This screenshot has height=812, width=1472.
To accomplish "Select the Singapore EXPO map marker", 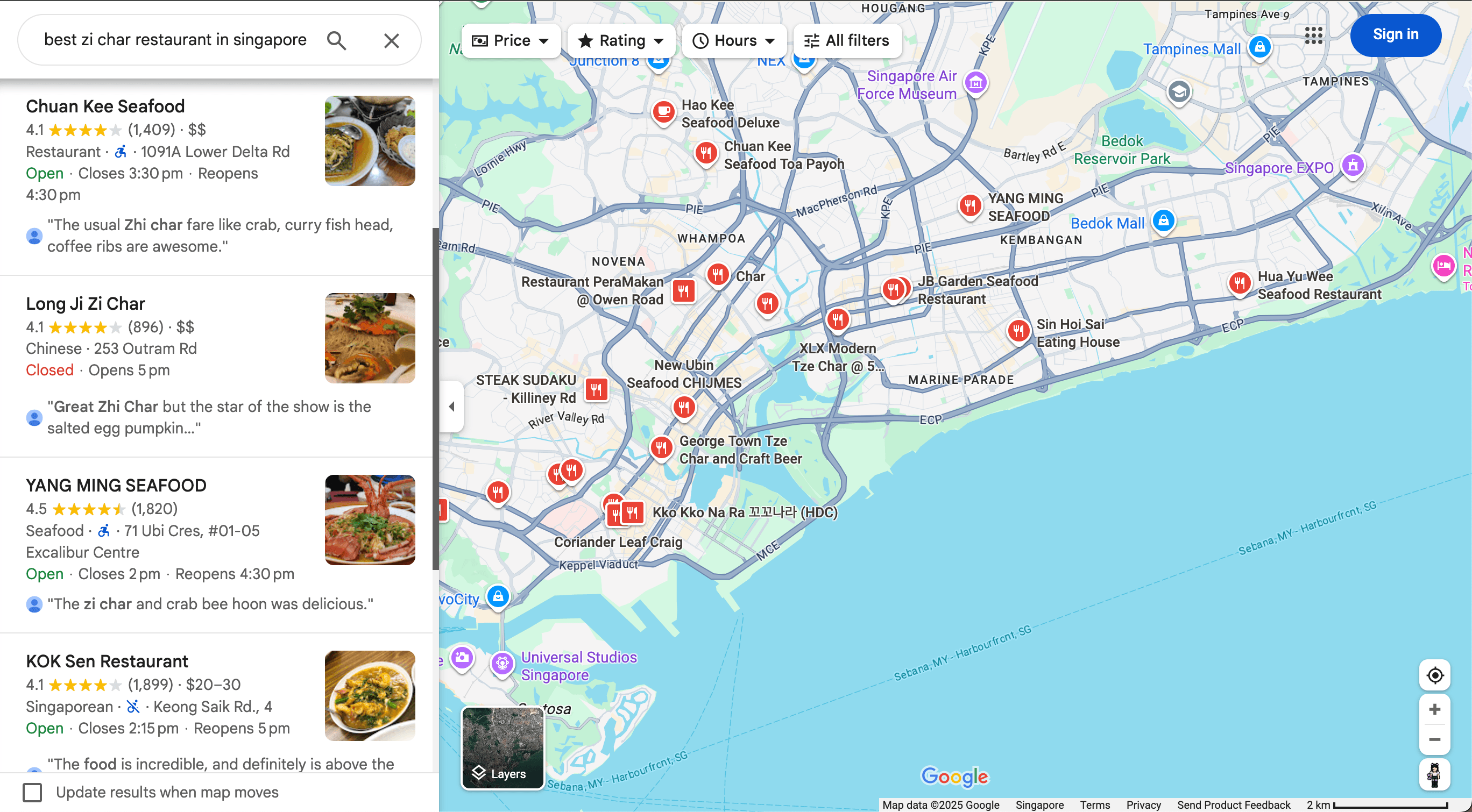I will [x=1353, y=166].
